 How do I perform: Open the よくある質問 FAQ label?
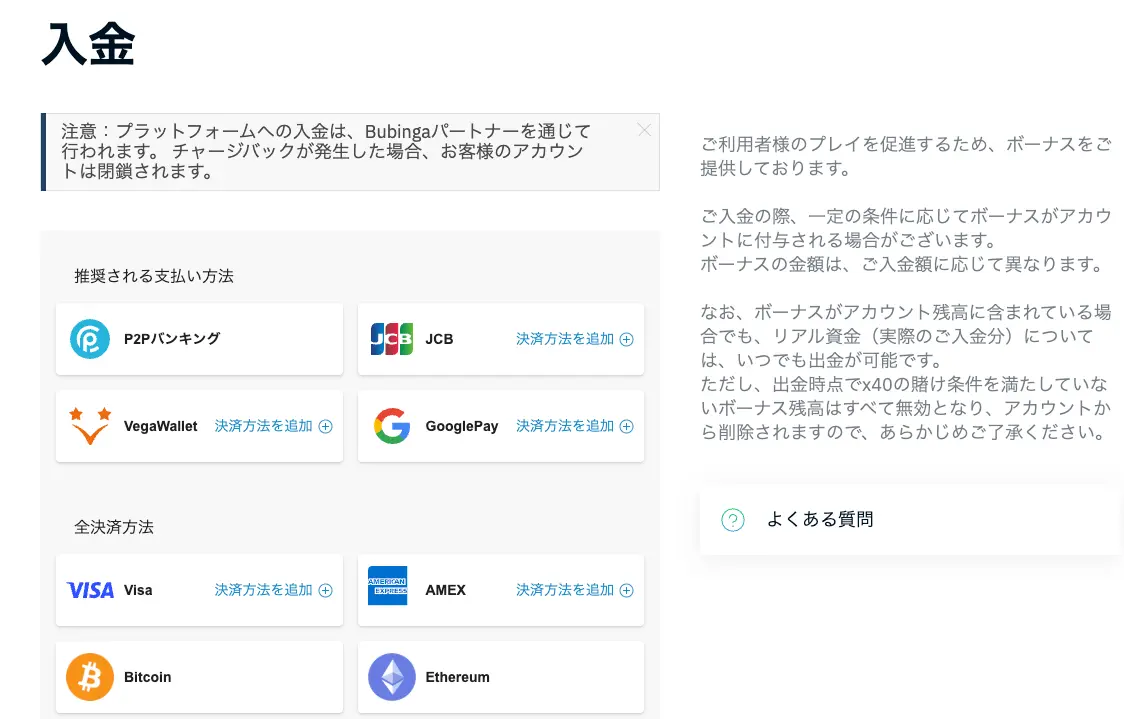click(820, 519)
